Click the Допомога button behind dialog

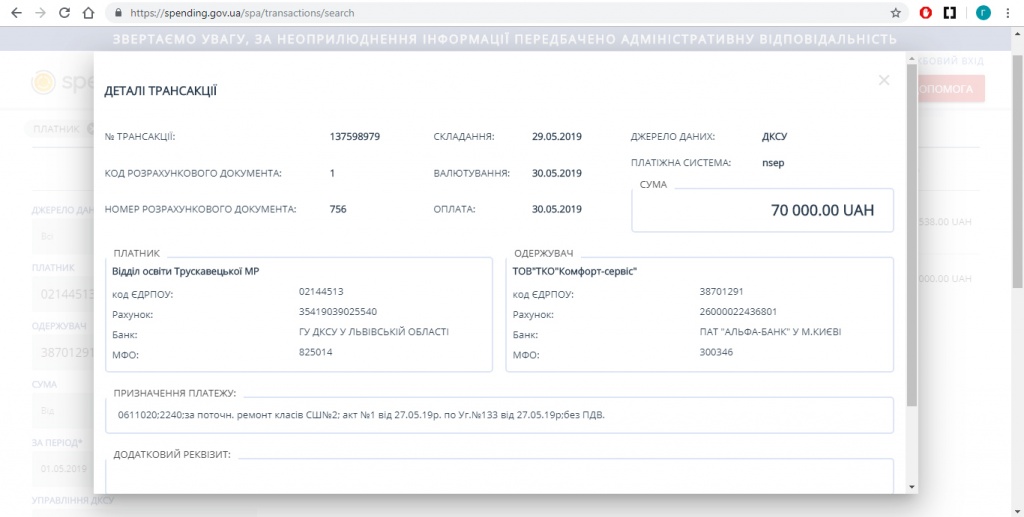click(x=951, y=89)
